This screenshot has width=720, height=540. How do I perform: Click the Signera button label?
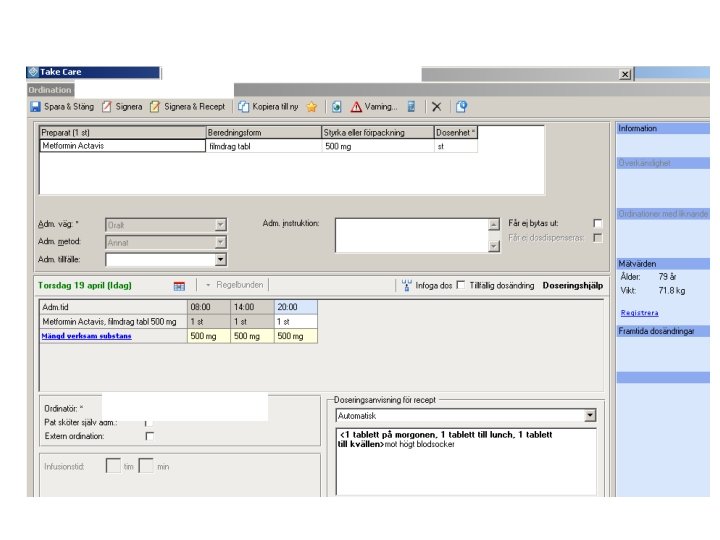[129, 107]
